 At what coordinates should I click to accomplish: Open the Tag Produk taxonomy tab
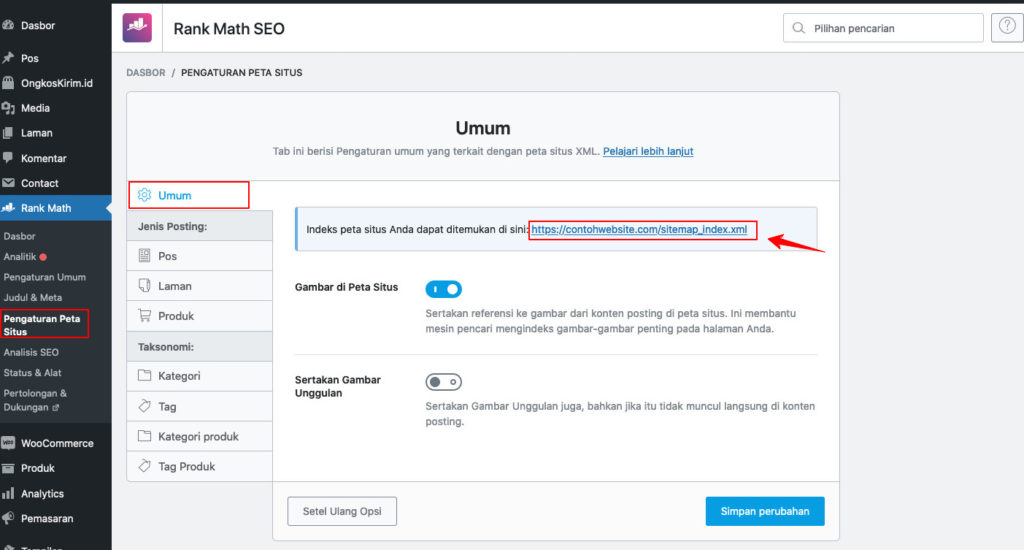(199, 466)
